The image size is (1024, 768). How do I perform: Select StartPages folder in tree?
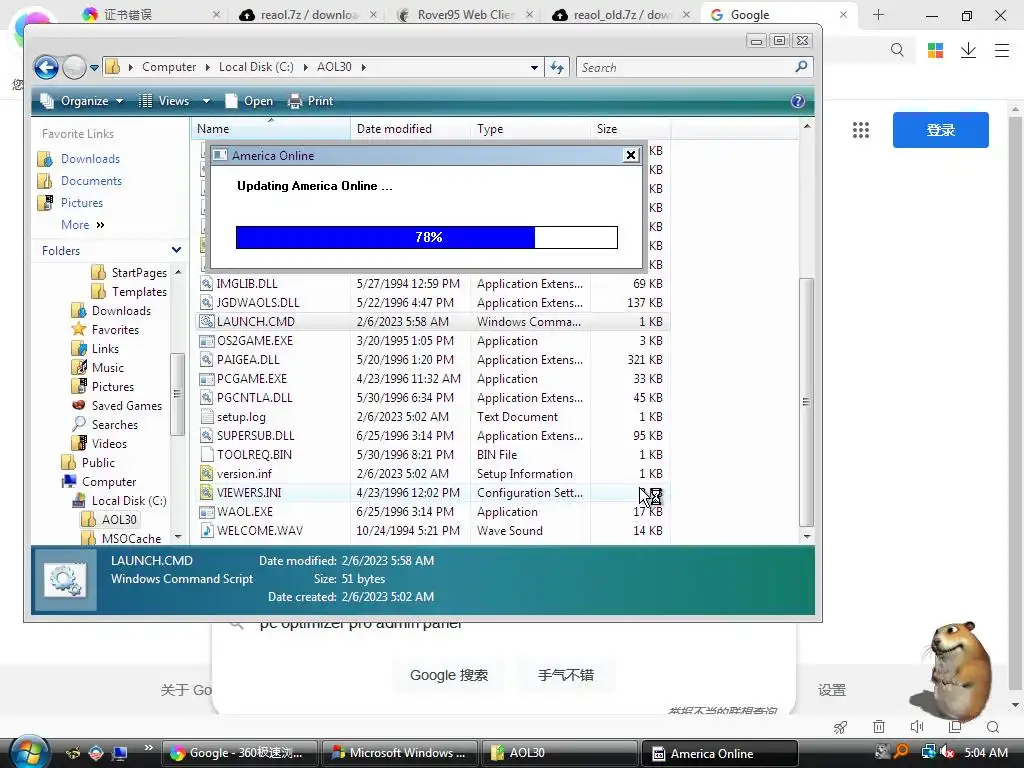pyautogui.click(x=139, y=272)
